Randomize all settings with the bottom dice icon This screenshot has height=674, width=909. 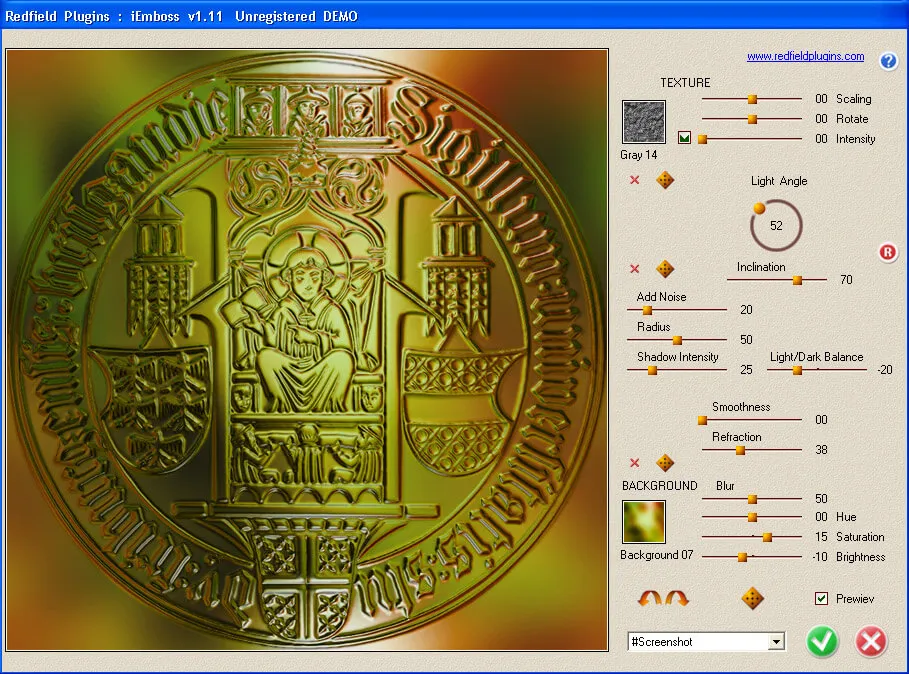pyautogui.click(x=751, y=598)
